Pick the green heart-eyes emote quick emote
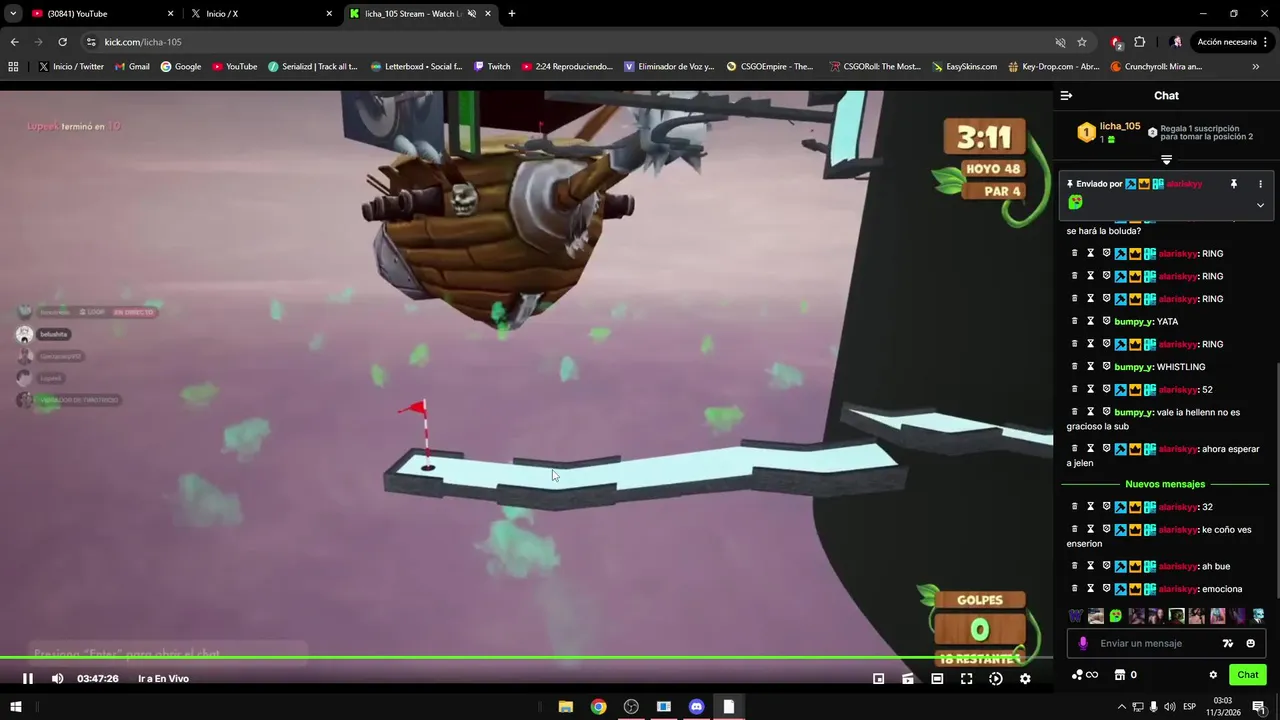This screenshot has height=720, width=1280. [1116, 616]
